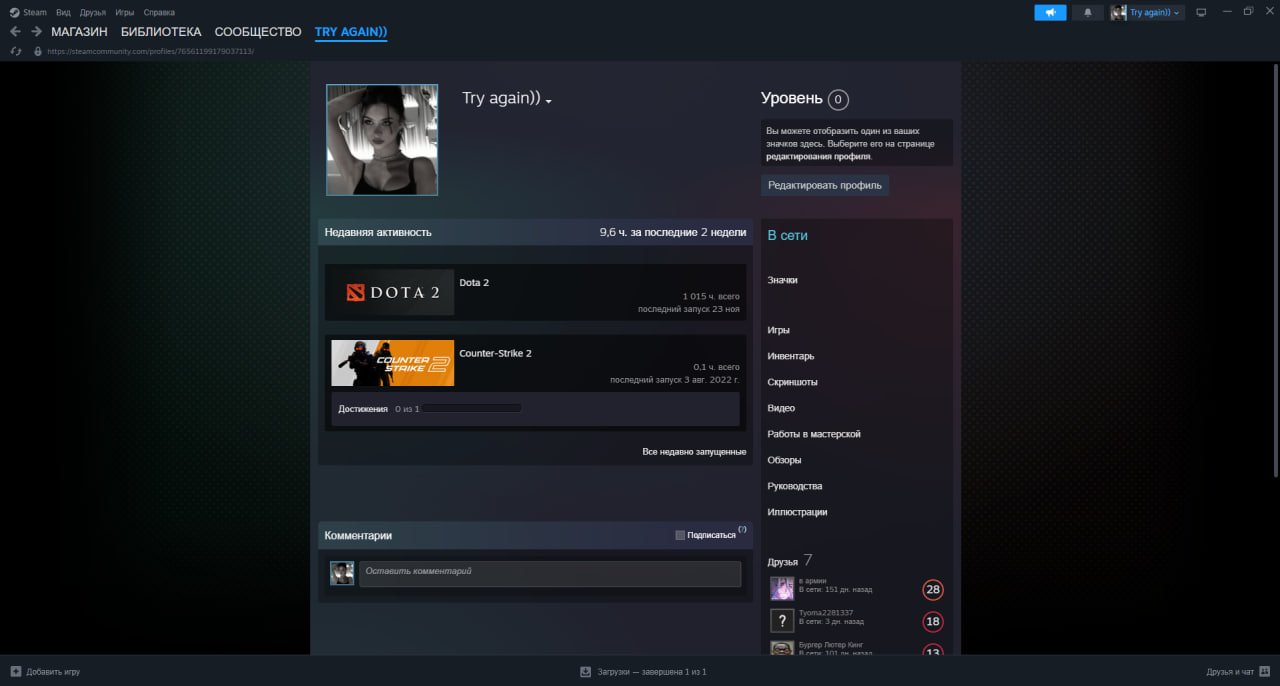Click the megaphone announcements icon
Viewport: 1280px width, 686px height.
pyautogui.click(x=1050, y=12)
